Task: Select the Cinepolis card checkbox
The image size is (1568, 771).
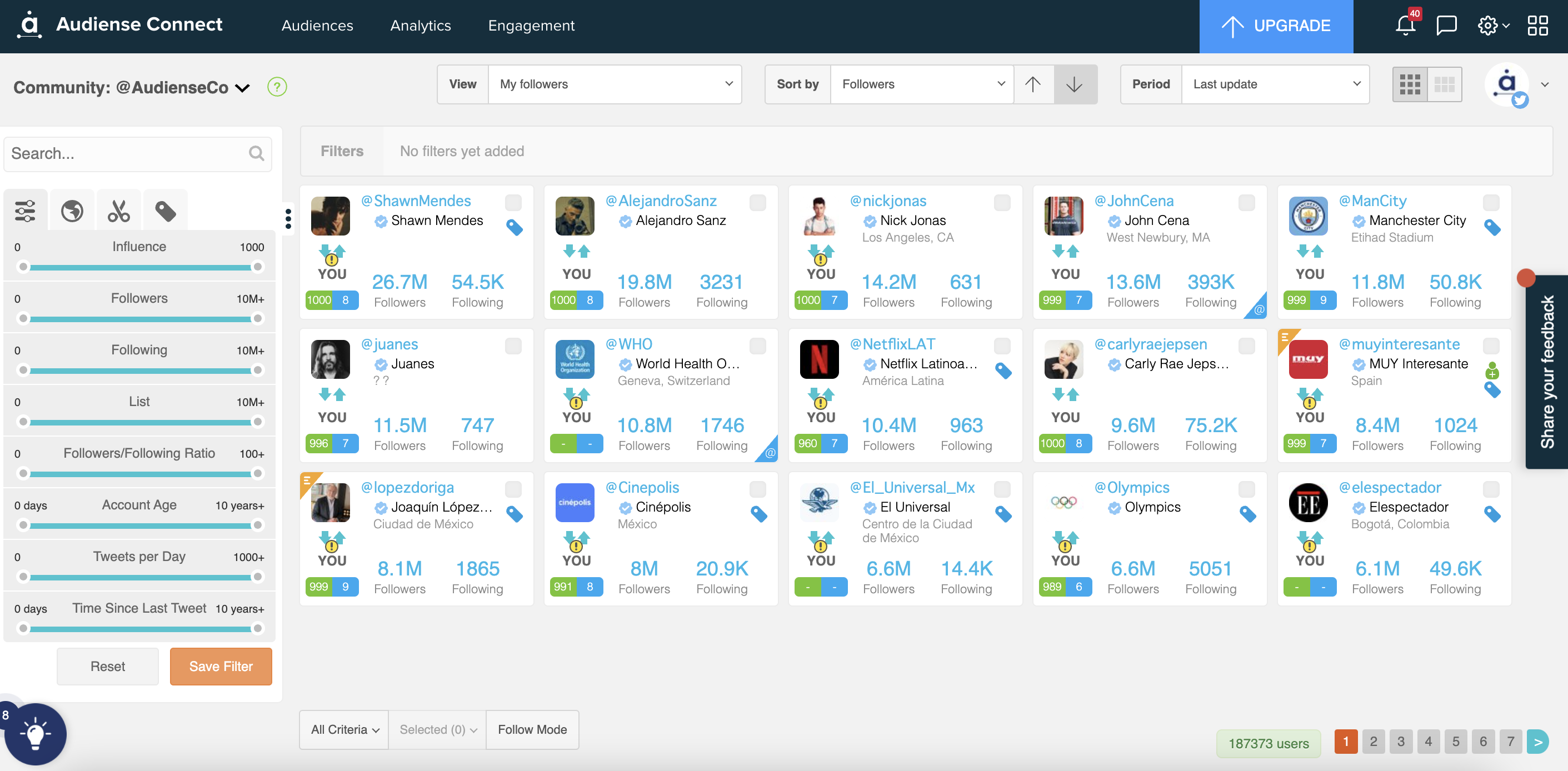Action: [x=757, y=489]
